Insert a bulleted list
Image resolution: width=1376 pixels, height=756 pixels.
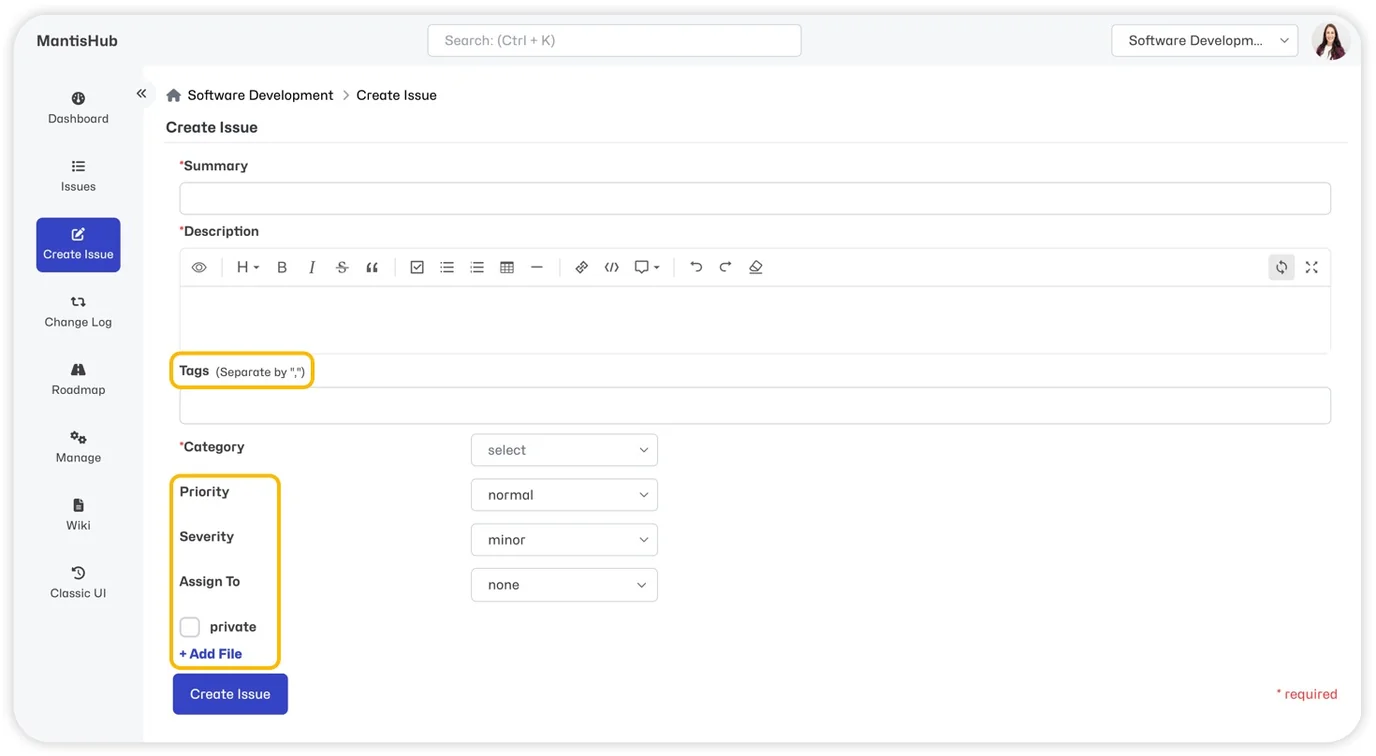click(x=447, y=268)
